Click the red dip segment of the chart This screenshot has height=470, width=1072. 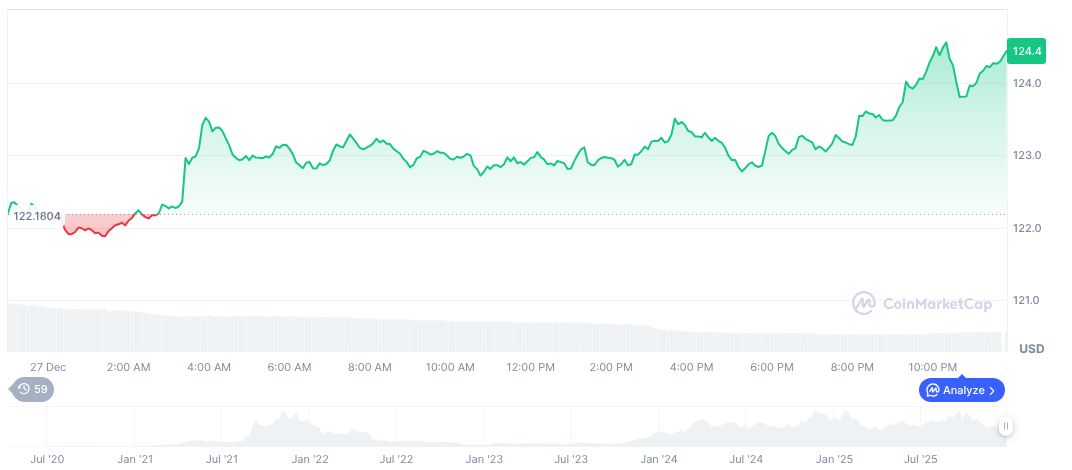point(100,228)
